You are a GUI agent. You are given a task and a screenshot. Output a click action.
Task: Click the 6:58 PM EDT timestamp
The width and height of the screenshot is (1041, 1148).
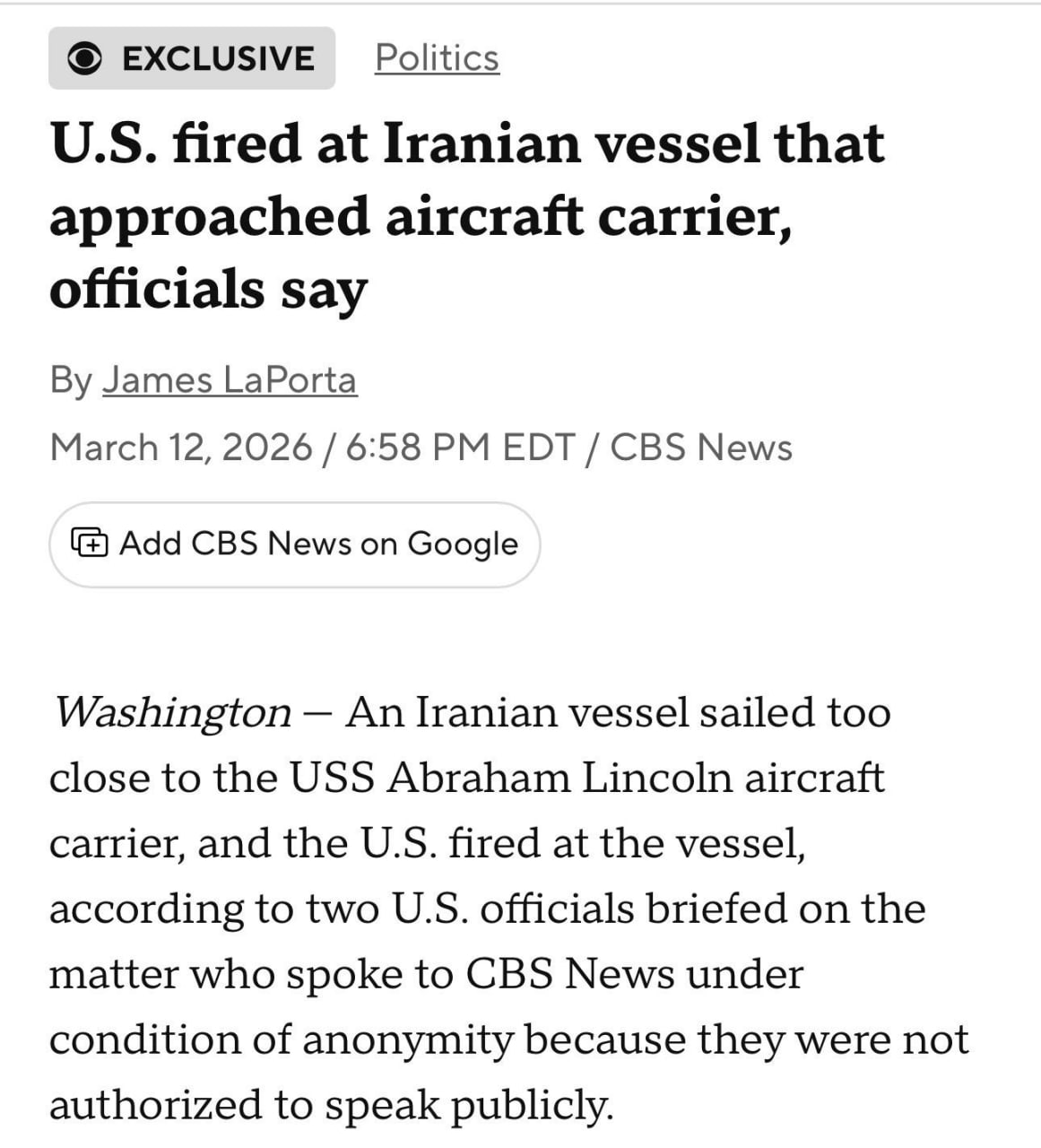point(459,448)
